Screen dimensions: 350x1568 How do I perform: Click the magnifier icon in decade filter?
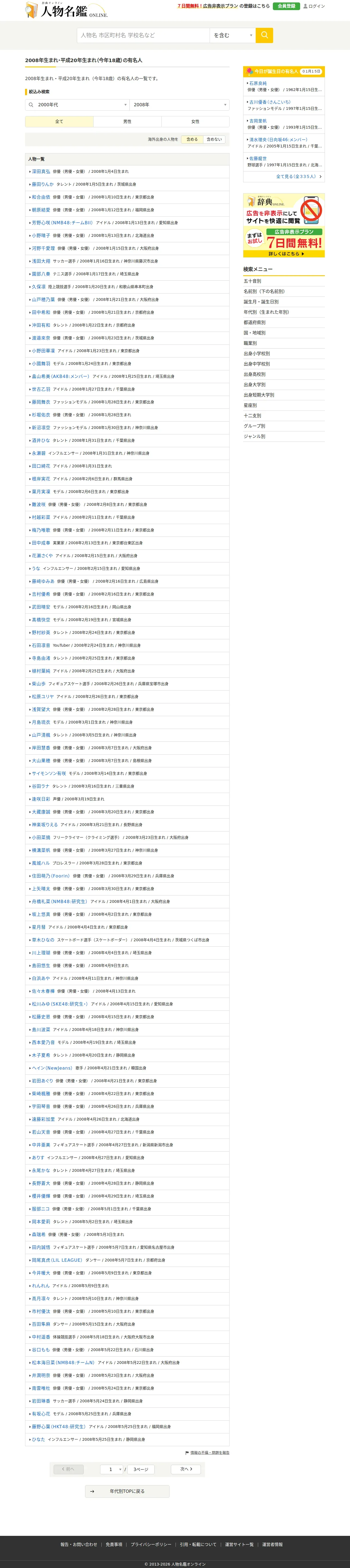(x=31, y=105)
